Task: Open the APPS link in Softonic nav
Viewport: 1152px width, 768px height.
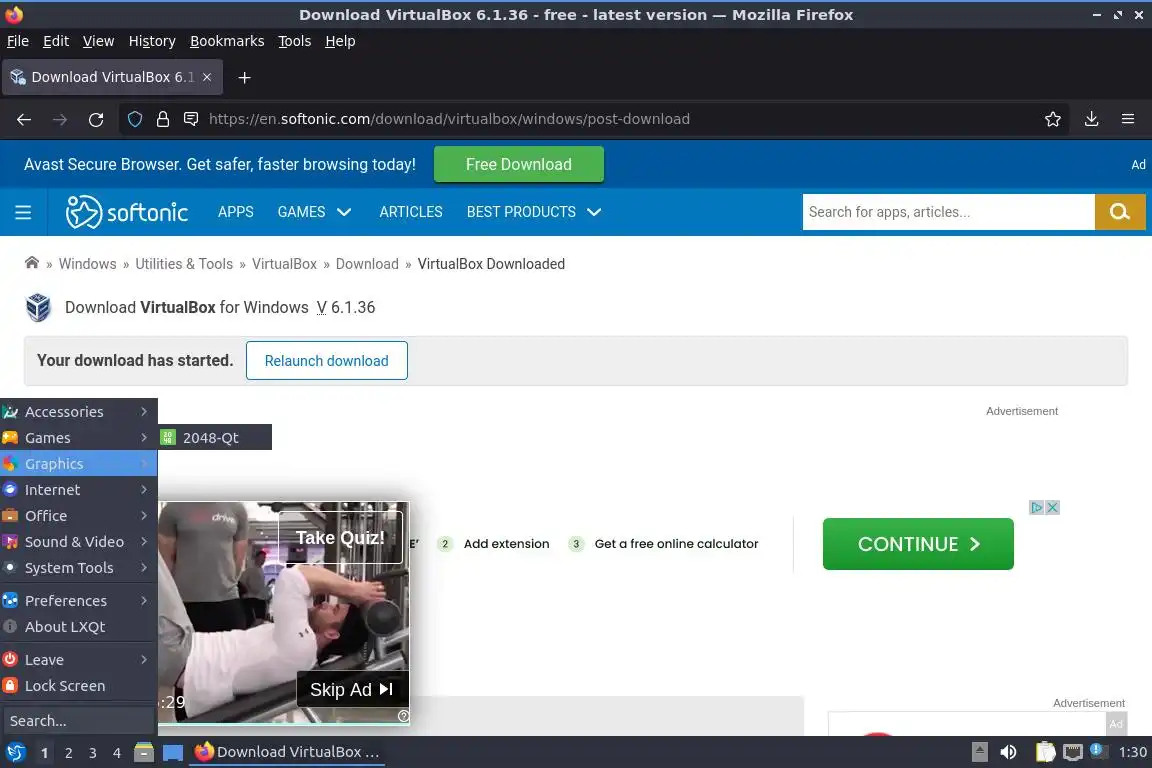Action: 236,212
